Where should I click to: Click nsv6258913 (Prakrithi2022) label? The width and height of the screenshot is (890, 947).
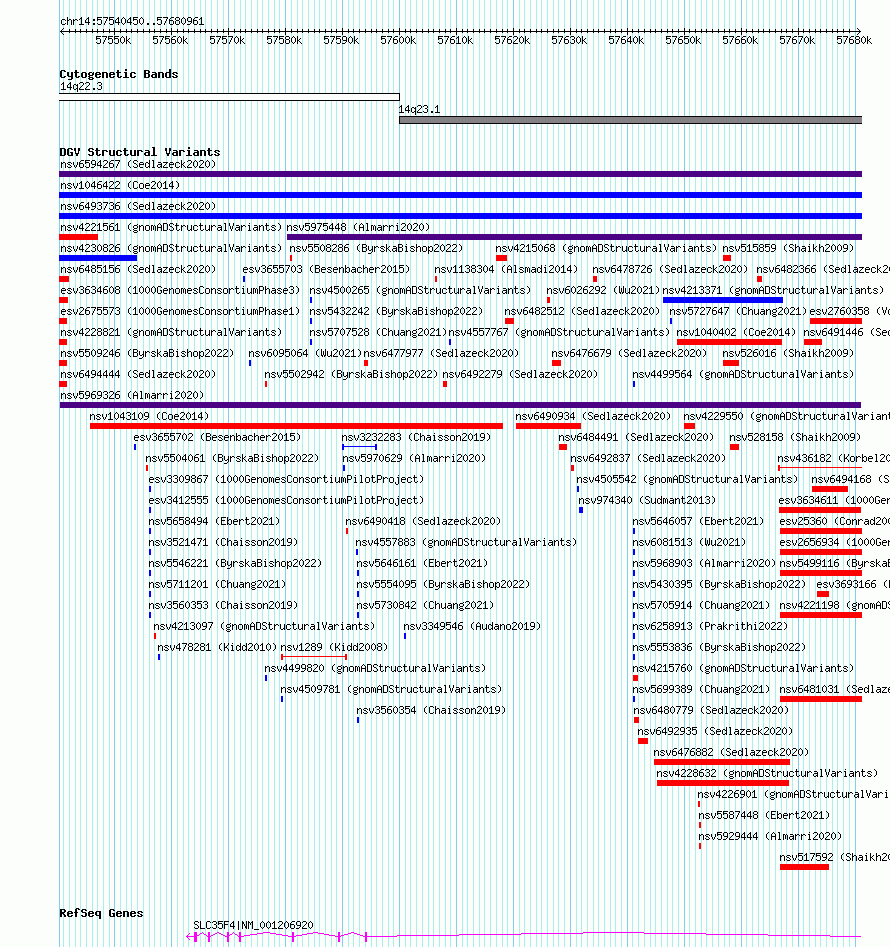(x=710, y=626)
